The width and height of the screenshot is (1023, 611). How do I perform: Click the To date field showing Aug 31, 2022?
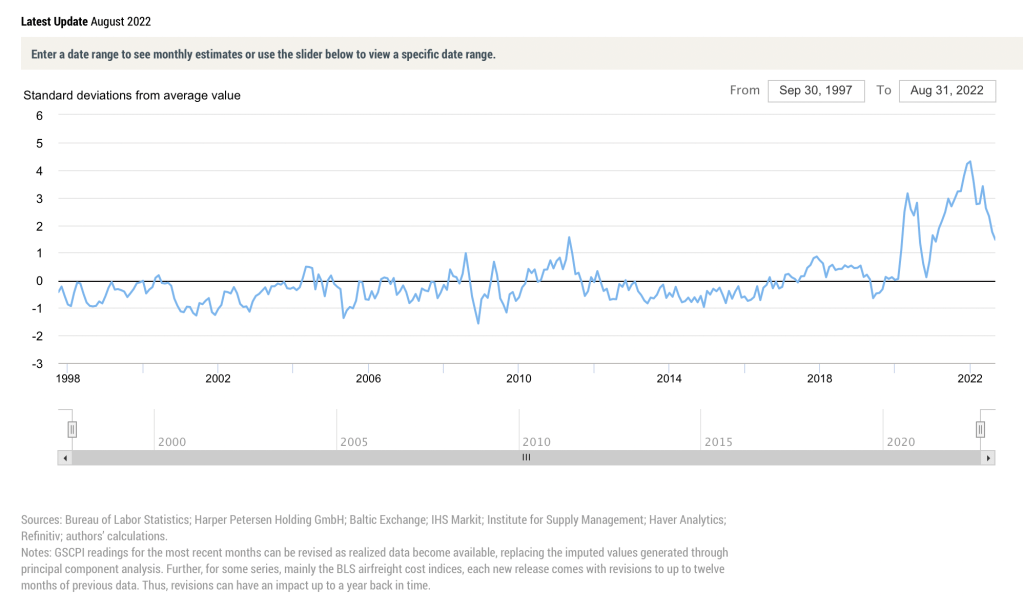tap(947, 90)
